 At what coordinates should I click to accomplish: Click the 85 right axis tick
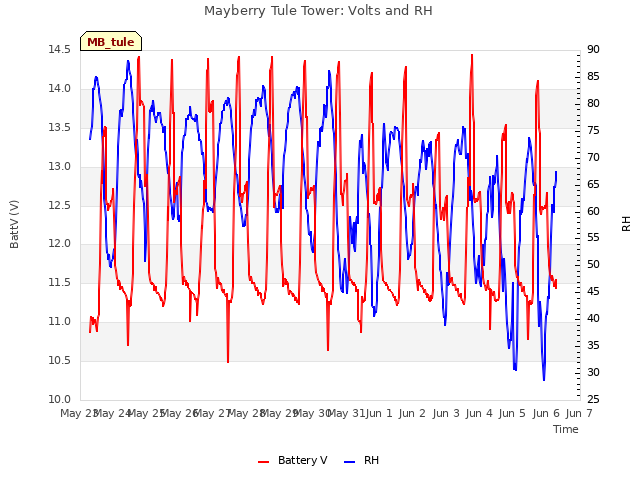point(593,77)
